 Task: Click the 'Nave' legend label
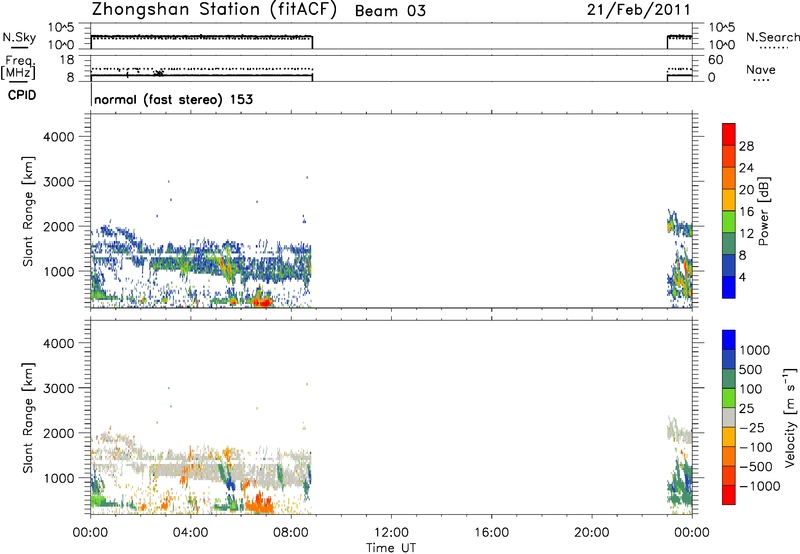[761, 69]
